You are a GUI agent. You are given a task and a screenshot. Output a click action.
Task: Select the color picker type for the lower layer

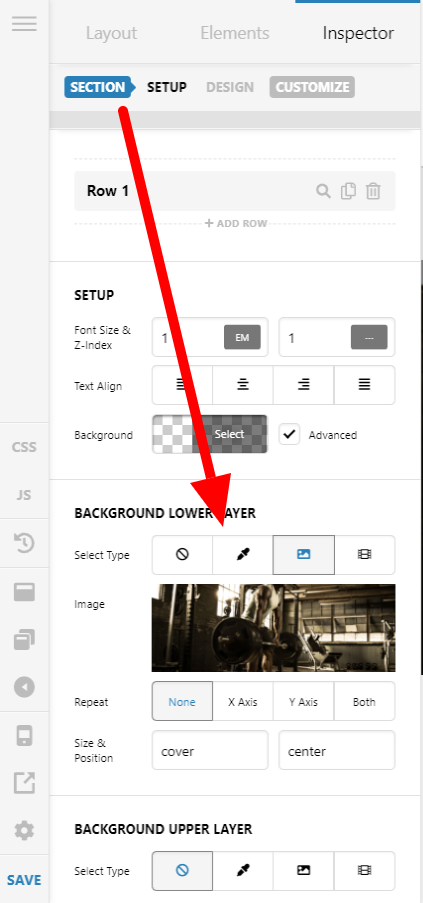pos(243,555)
